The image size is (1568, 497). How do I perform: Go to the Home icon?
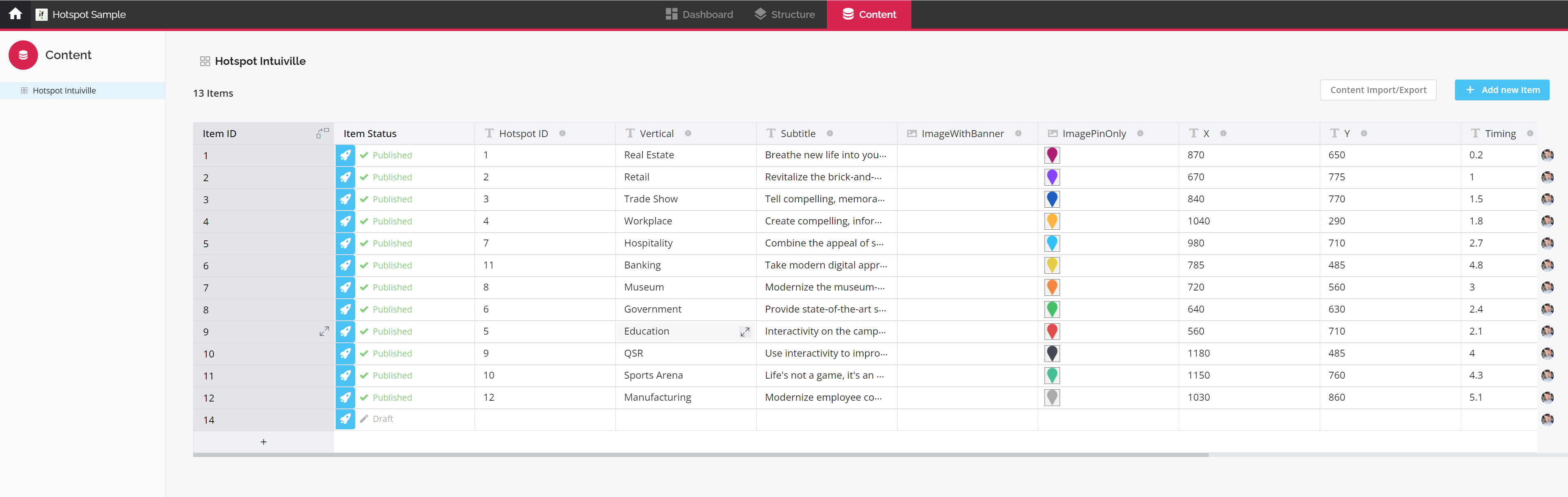(x=15, y=14)
